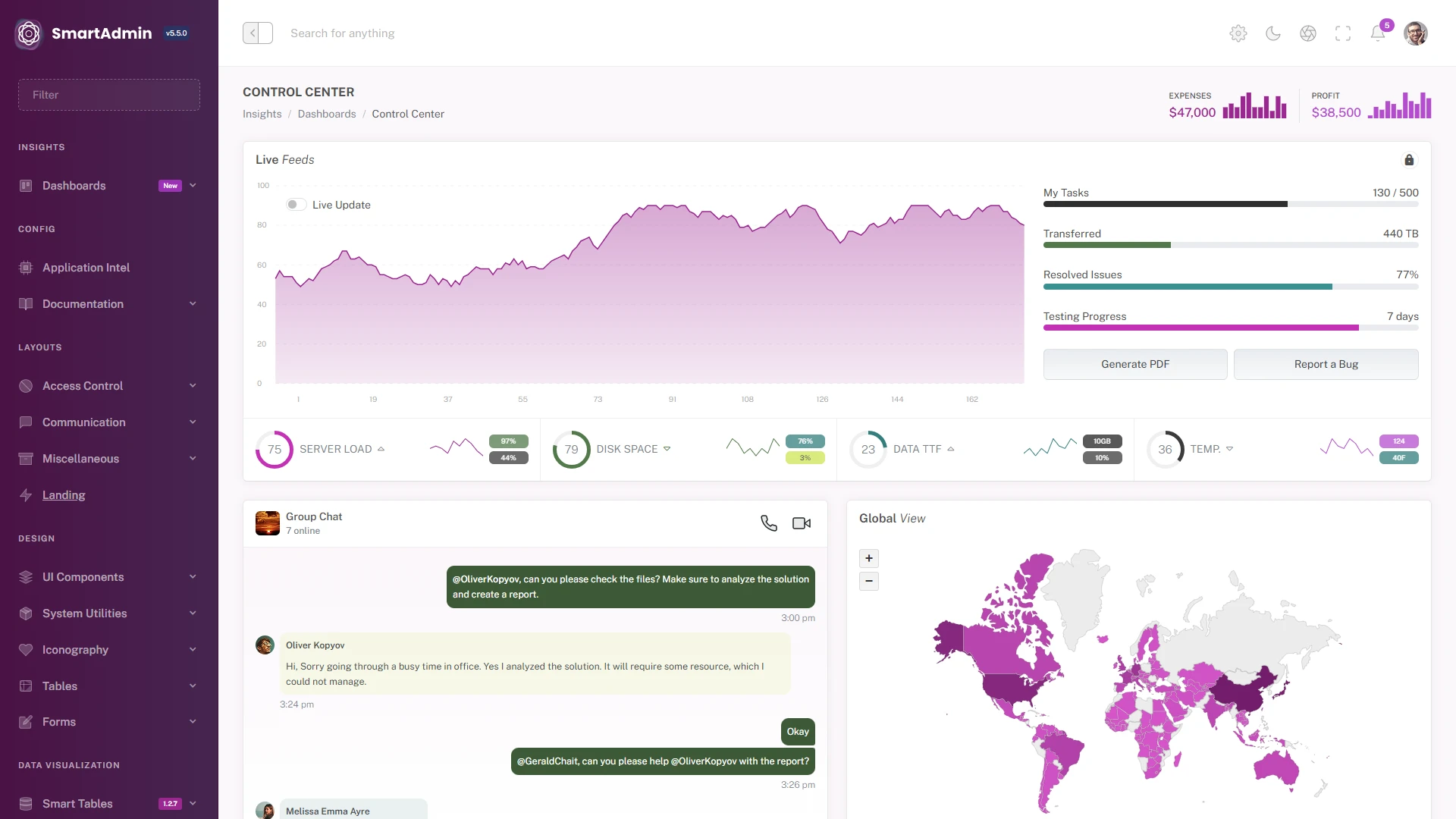Click the Resolved Issues progress bar
1456x819 pixels.
tap(1231, 287)
